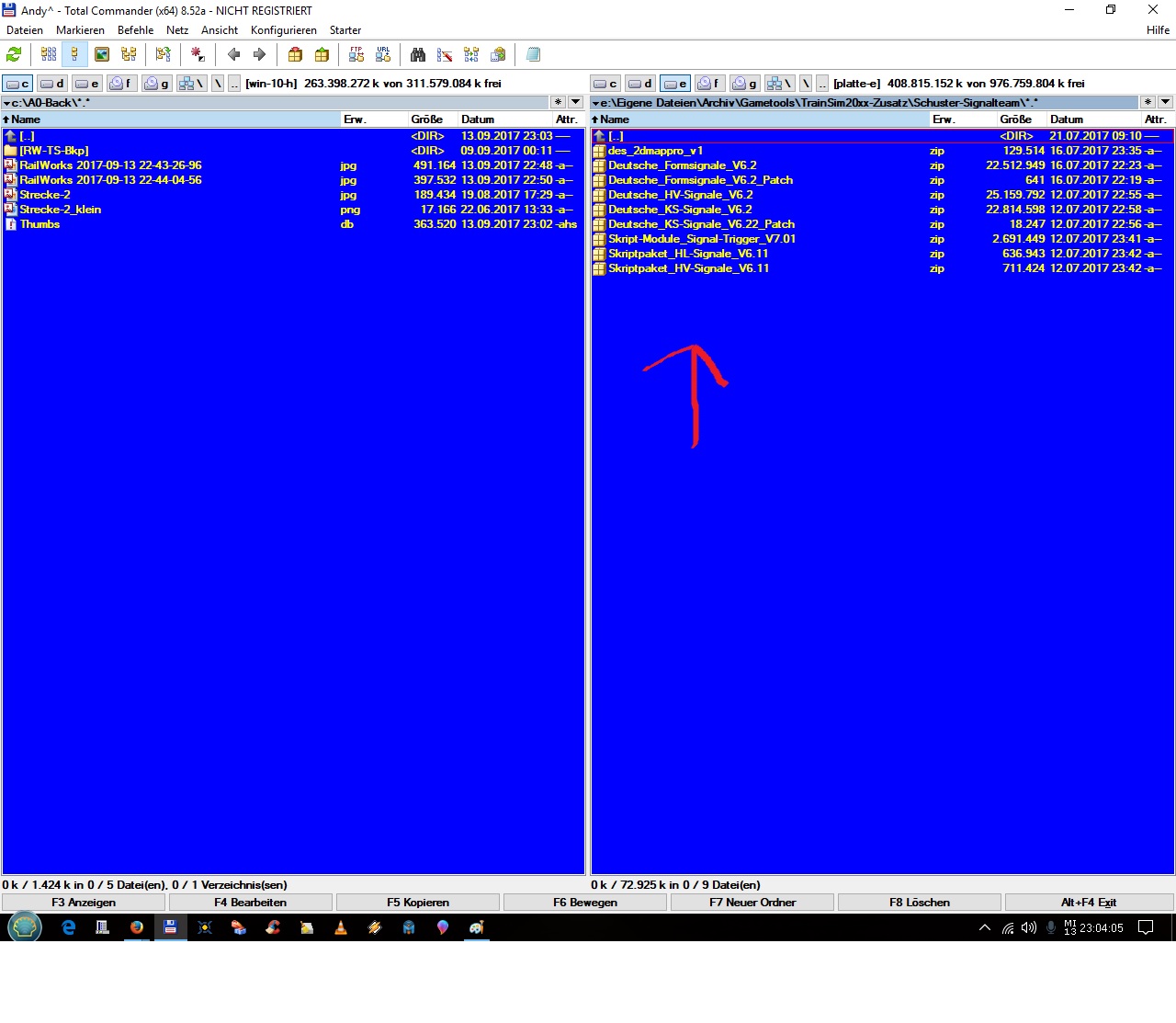Click pack files toolbar icon

pos(295,55)
